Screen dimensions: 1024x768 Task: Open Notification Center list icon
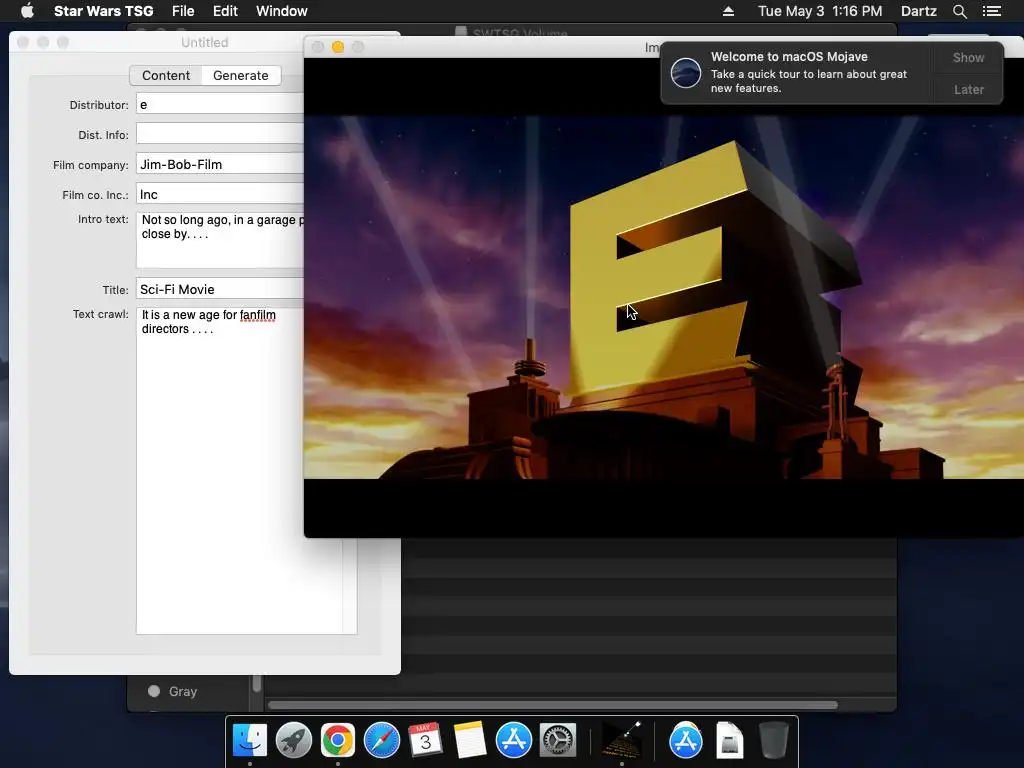(991, 11)
